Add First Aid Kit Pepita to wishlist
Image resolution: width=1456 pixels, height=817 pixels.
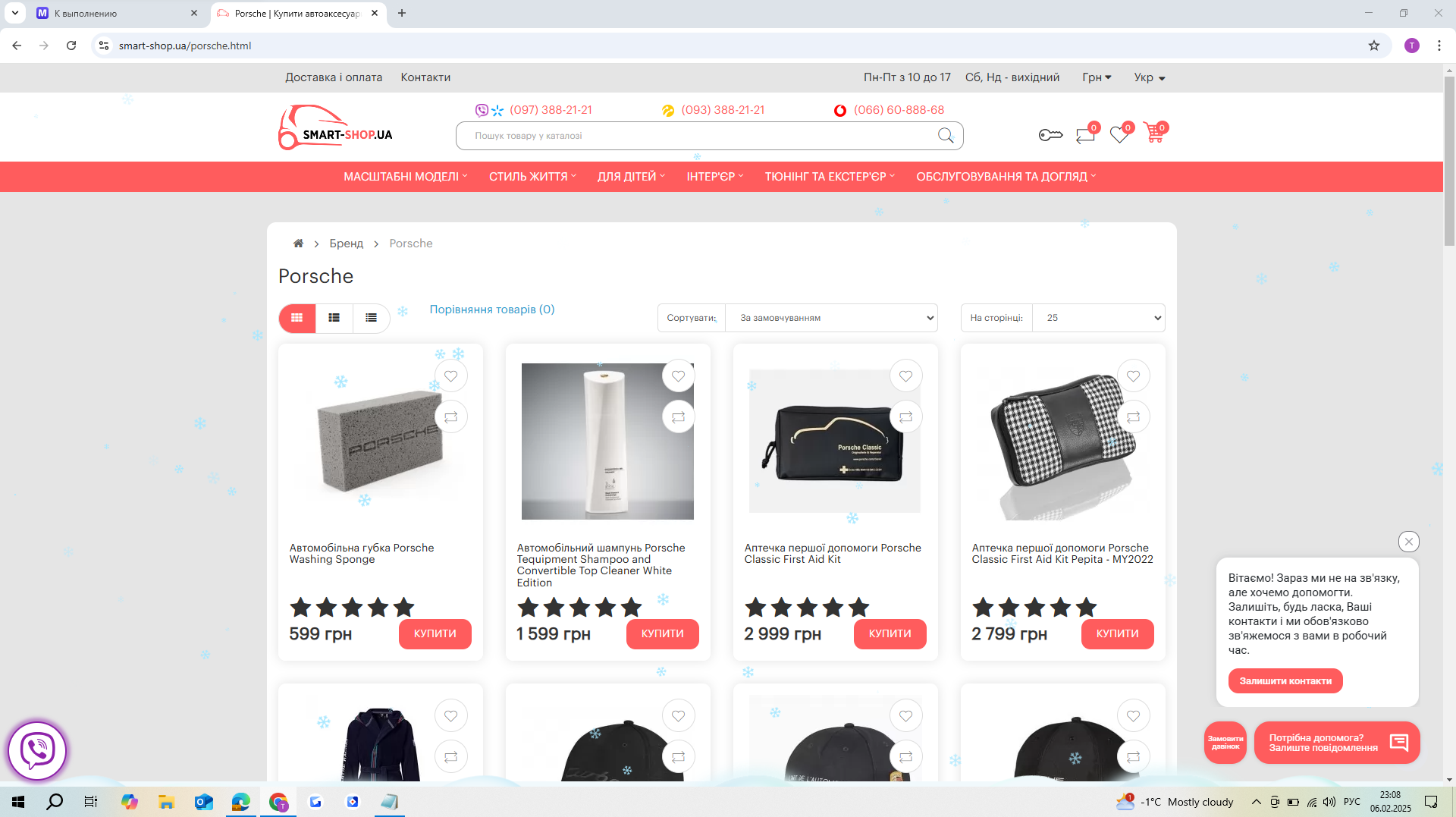(x=1134, y=376)
